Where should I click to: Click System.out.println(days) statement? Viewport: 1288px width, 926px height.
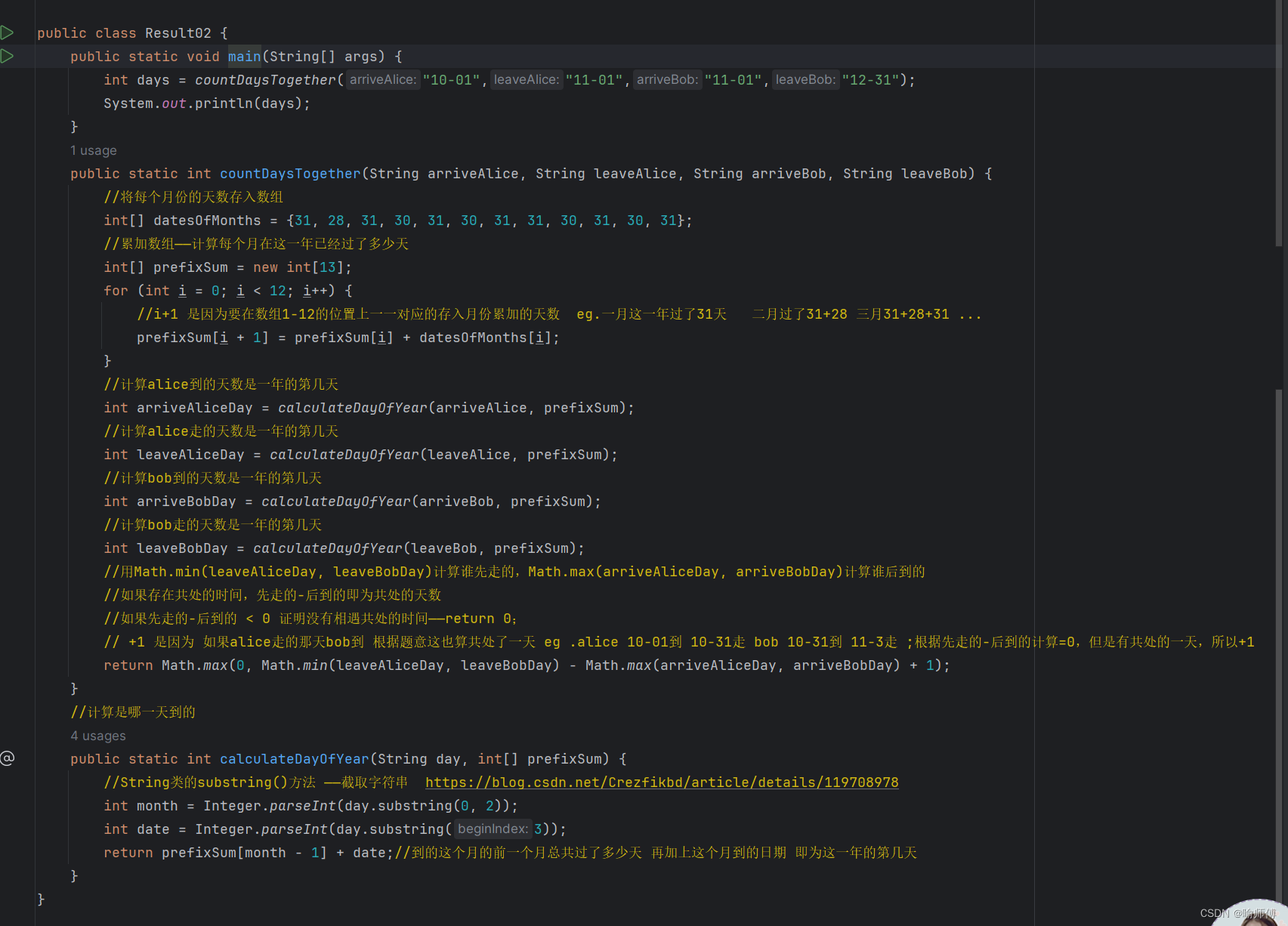[x=207, y=103]
